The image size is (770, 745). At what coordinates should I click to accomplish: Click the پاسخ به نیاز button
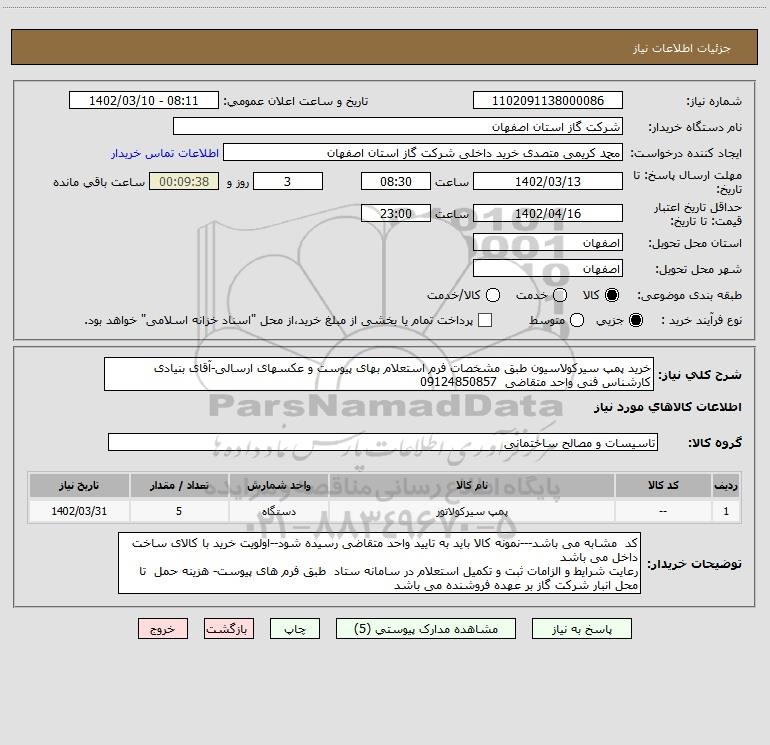581,629
